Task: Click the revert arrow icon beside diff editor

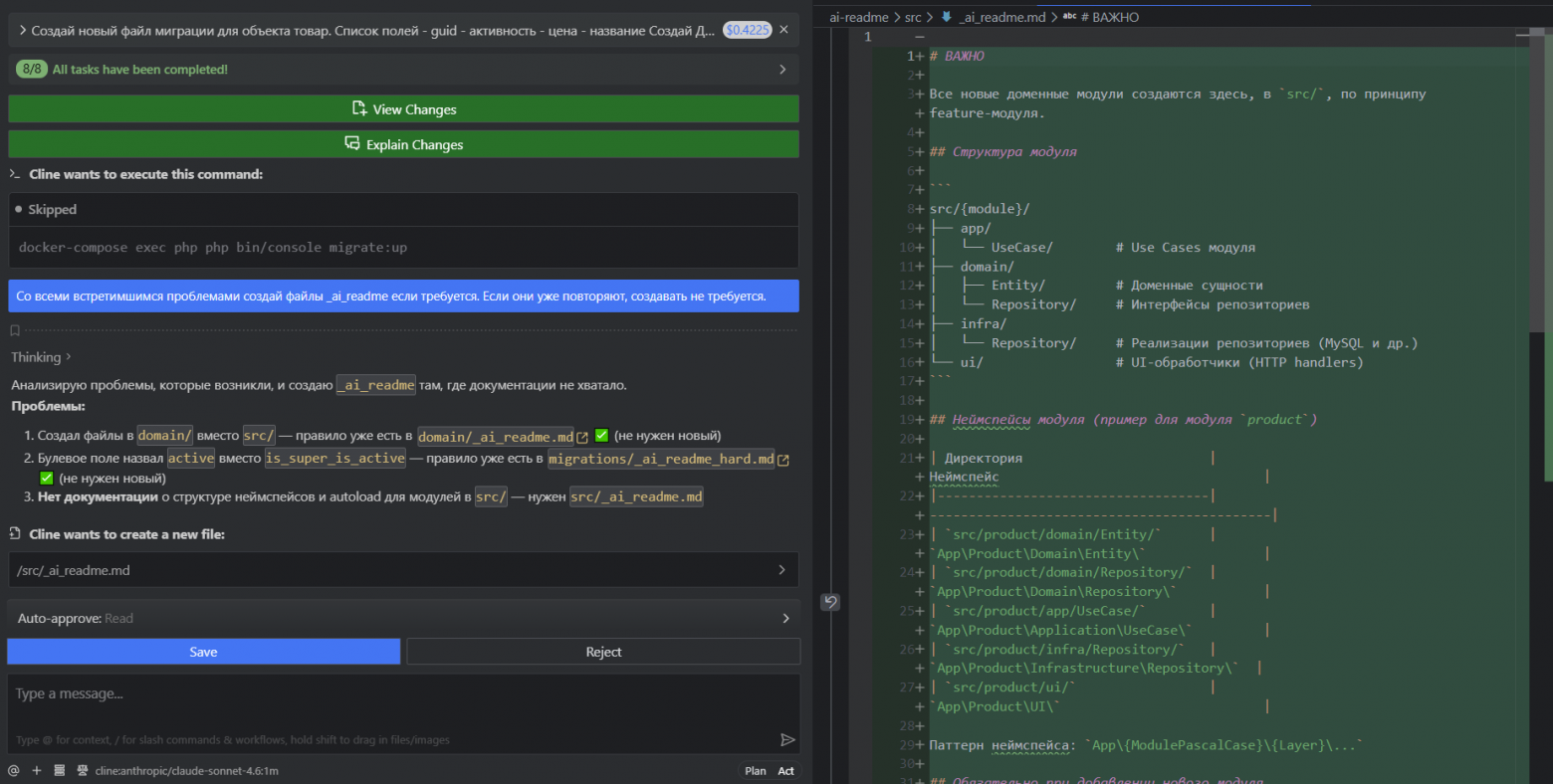Action: pyautogui.click(x=830, y=601)
